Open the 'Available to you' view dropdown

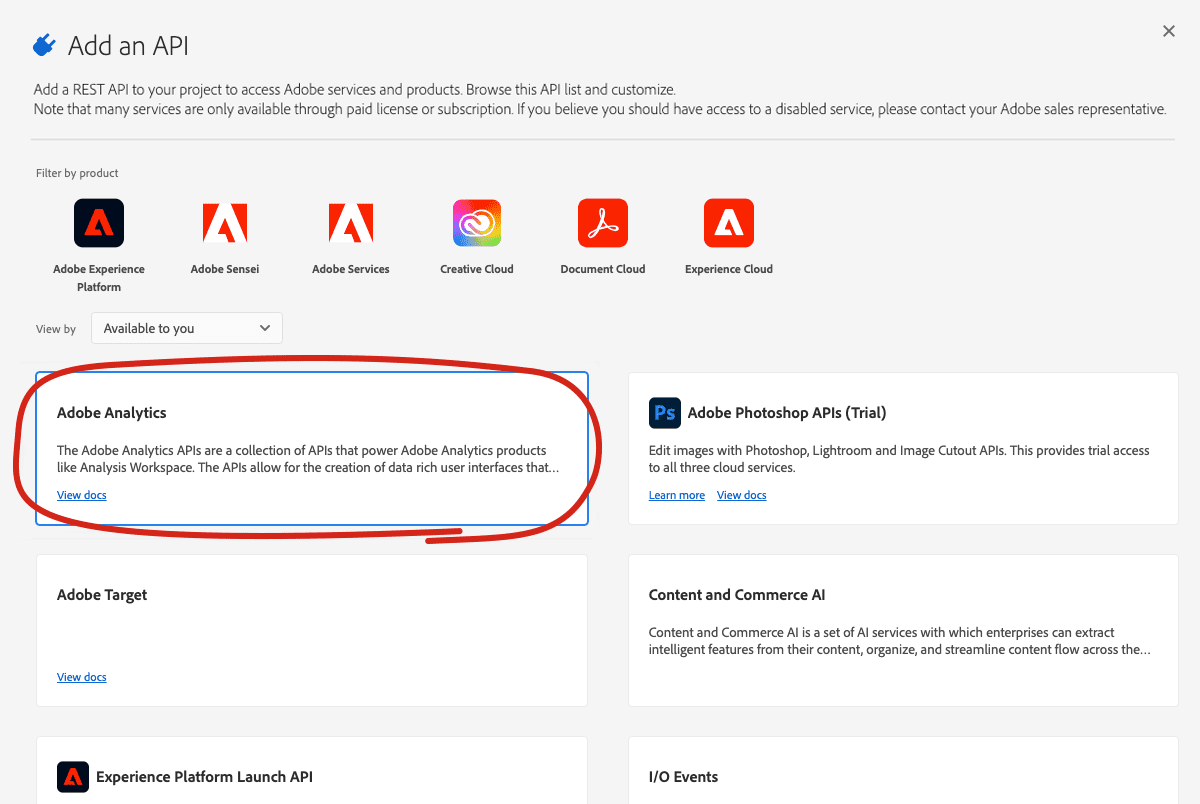click(x=187, y=328)
